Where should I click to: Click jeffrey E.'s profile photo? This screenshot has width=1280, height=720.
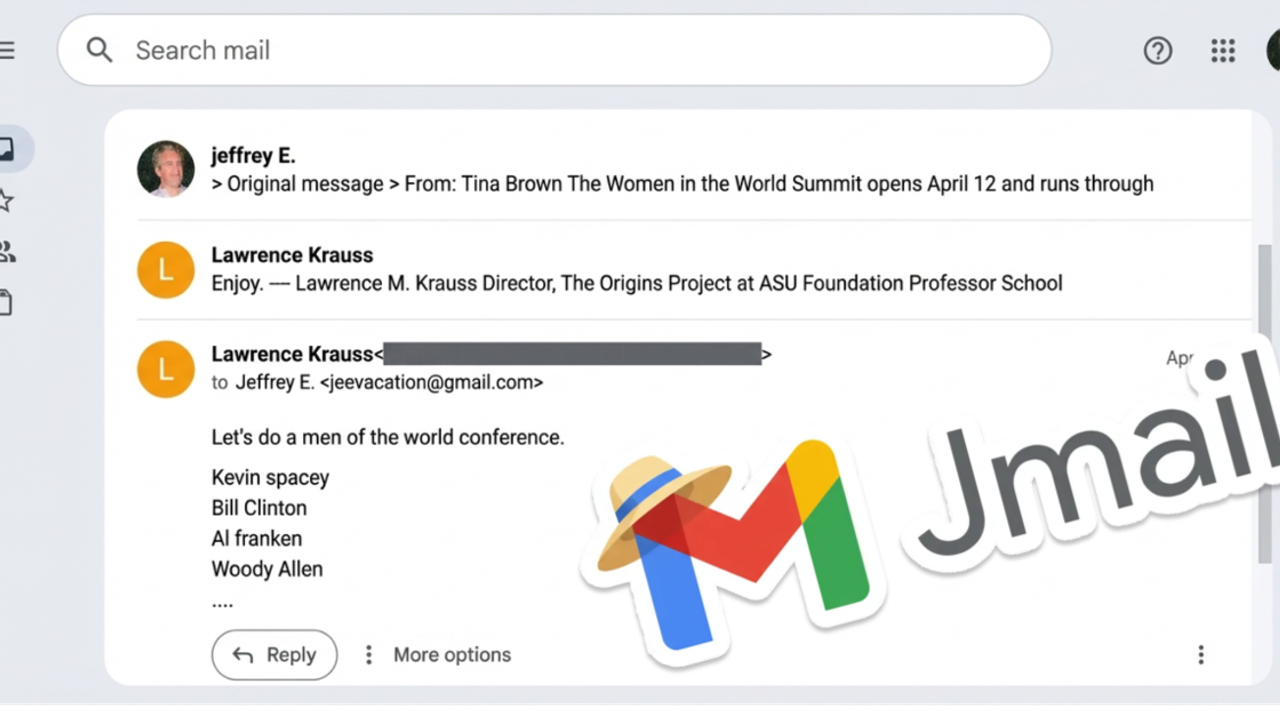click(x=166, y=169)
